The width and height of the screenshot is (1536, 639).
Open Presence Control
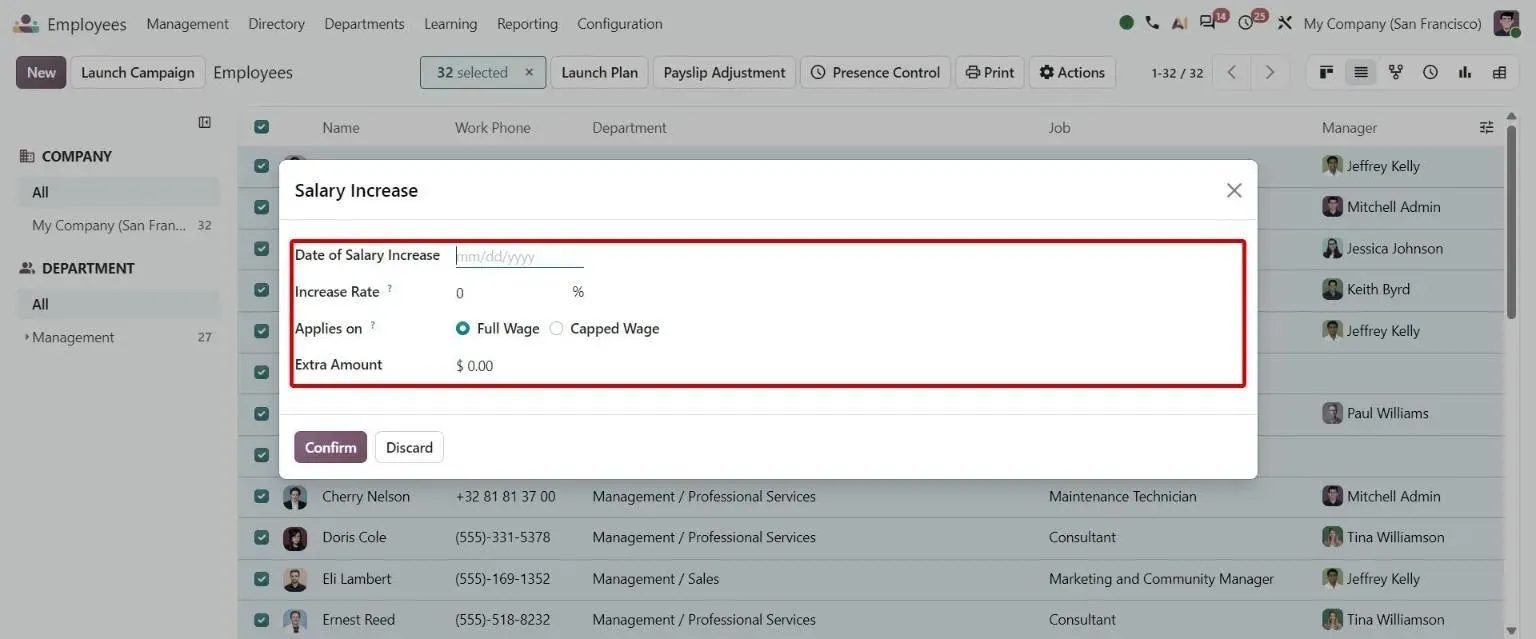(x=875, y=72)
